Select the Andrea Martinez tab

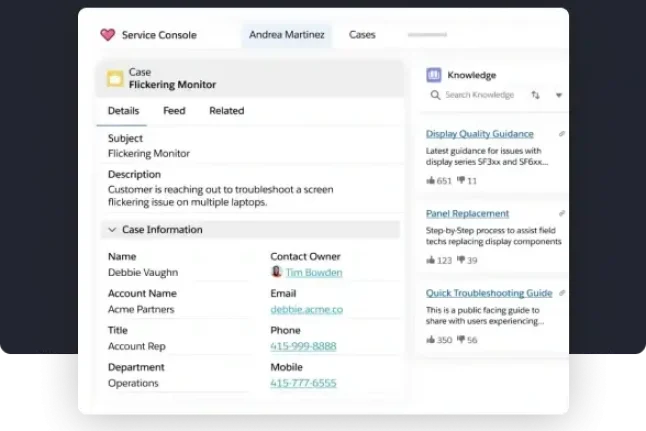(x=287, y=35)
